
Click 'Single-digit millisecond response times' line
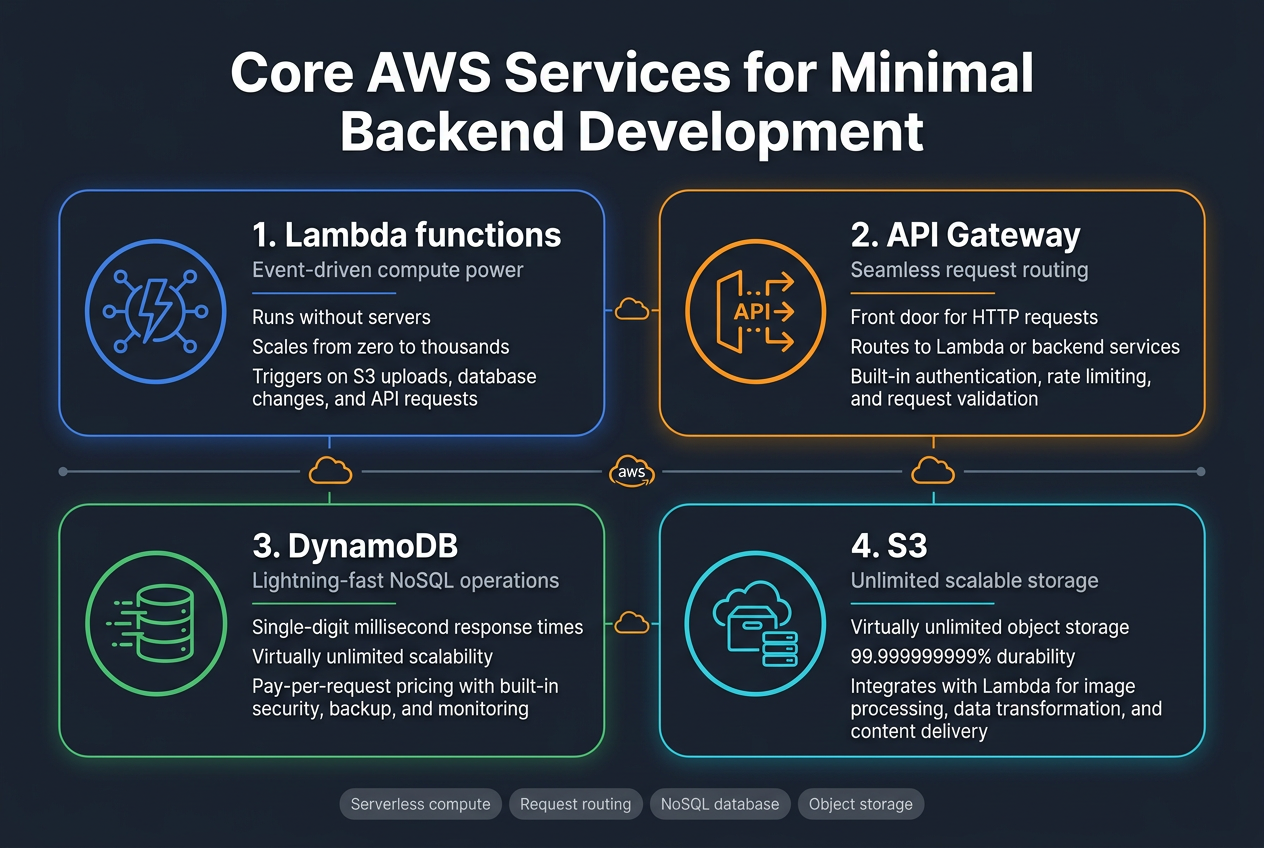point(417,627)
